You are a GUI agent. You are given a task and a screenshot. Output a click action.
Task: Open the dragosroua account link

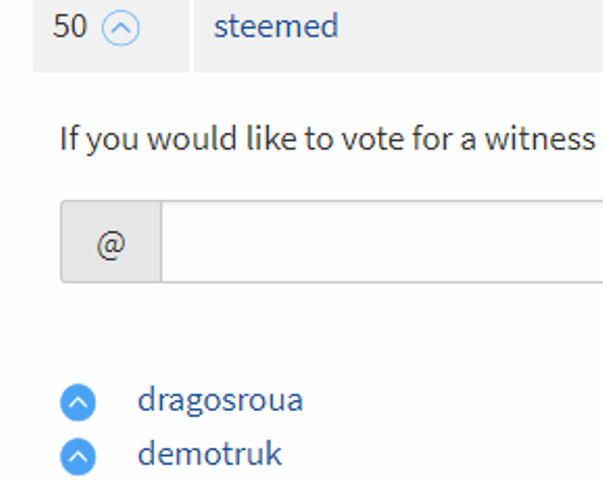pos(220,401)
